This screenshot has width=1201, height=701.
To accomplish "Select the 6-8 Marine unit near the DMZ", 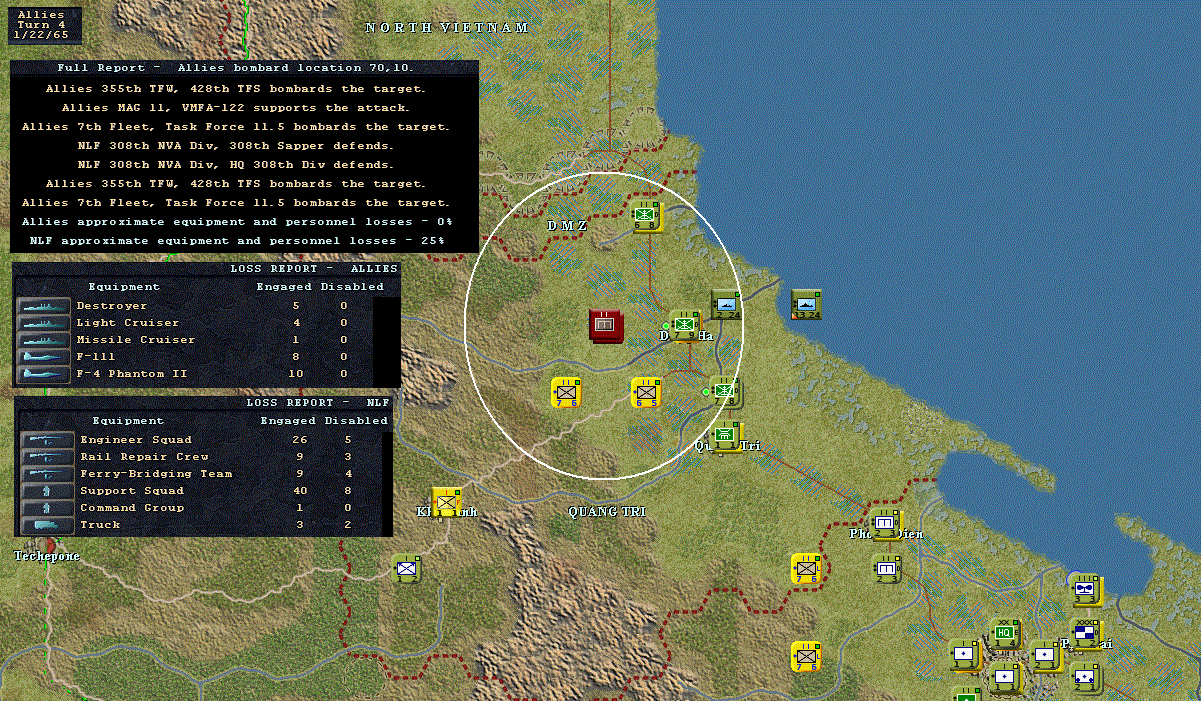I will coord(647,216).
